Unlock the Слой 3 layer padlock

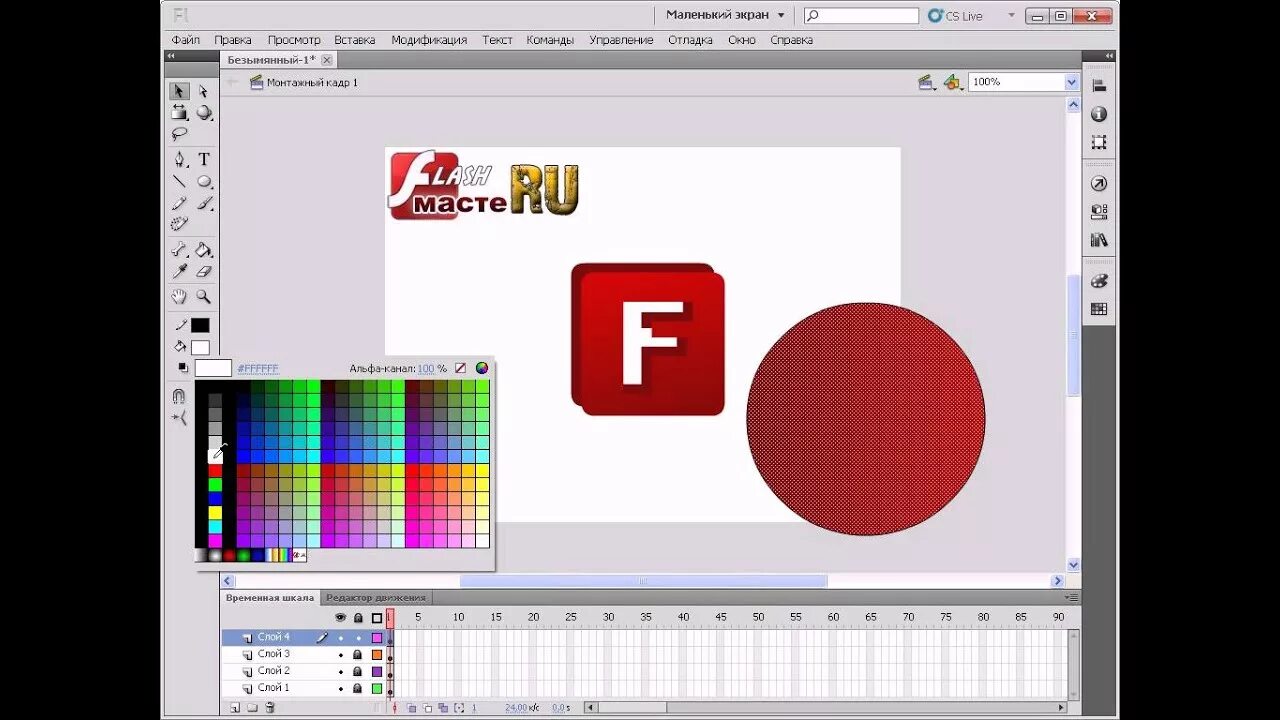357,655
